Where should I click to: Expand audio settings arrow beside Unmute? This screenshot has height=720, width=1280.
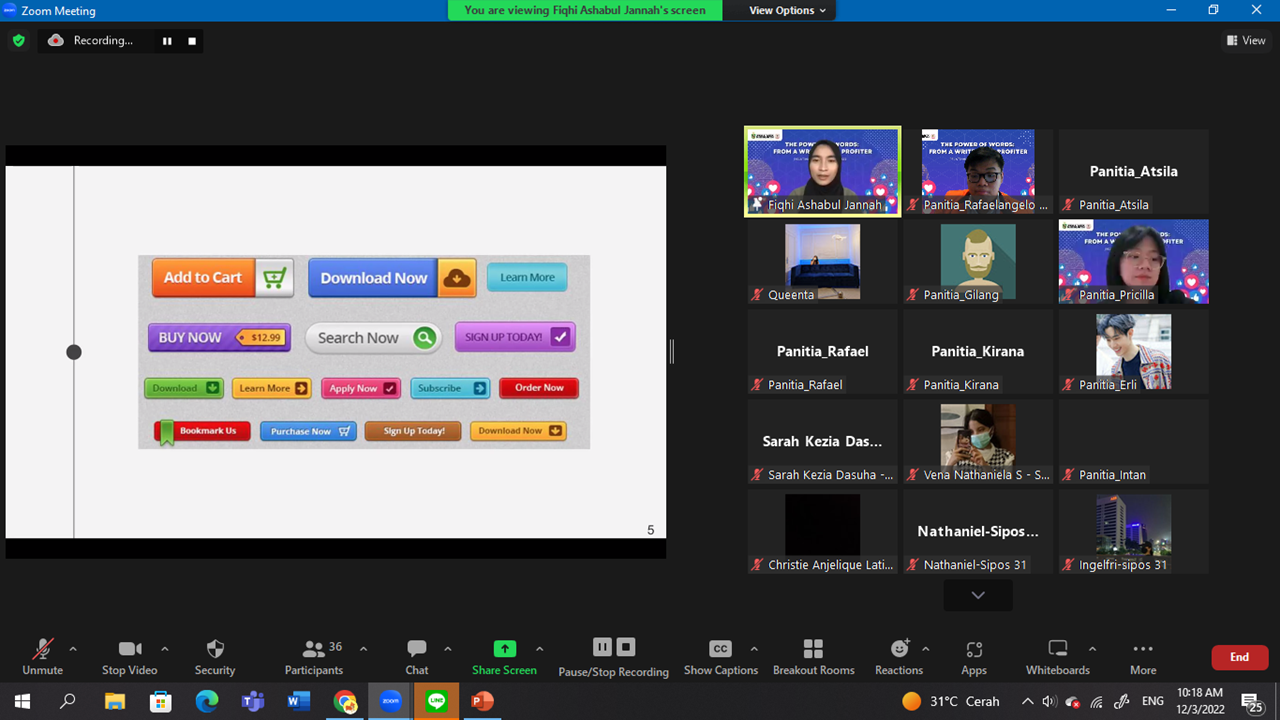[x=72, y=649]
